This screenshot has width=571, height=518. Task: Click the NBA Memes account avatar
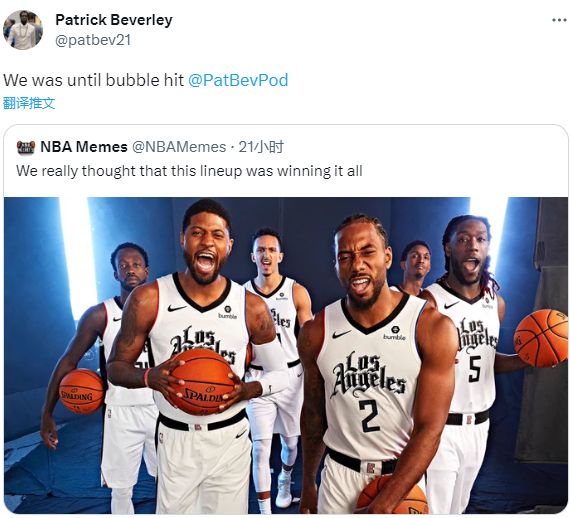point(26,147)
